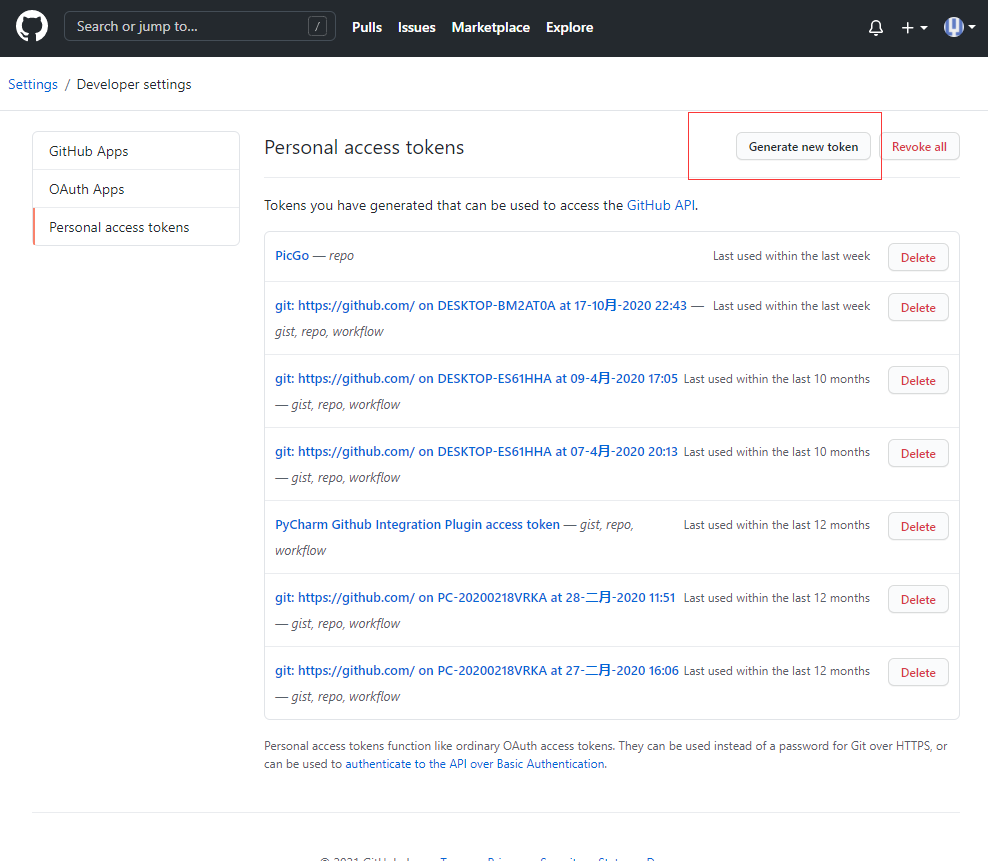
Task: Click Developer settings breadcrumb text
Action: [134, 84]
